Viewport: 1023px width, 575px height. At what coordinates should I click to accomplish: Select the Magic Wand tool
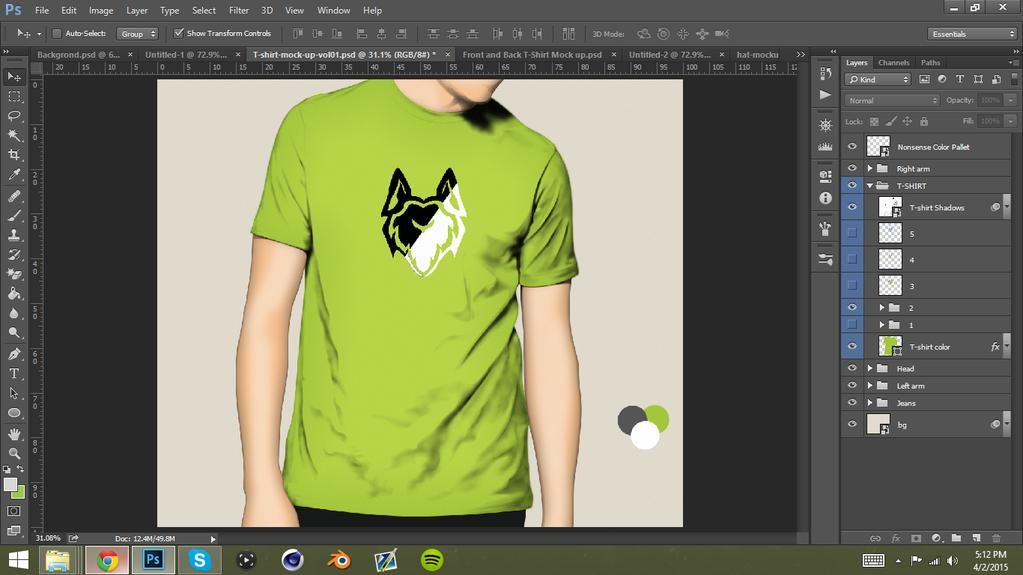pos(14,136)
